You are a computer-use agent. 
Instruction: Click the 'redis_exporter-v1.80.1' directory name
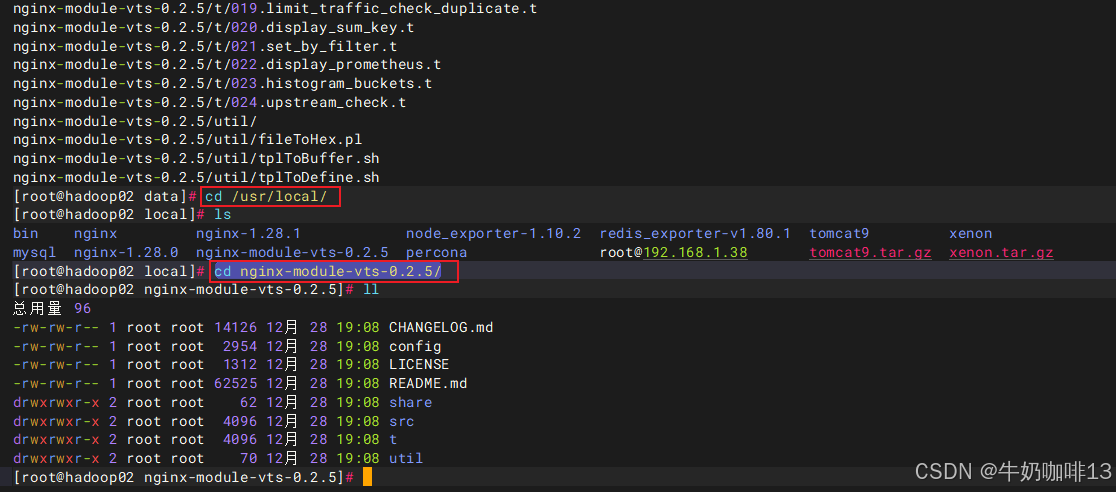tap(695, 234)
